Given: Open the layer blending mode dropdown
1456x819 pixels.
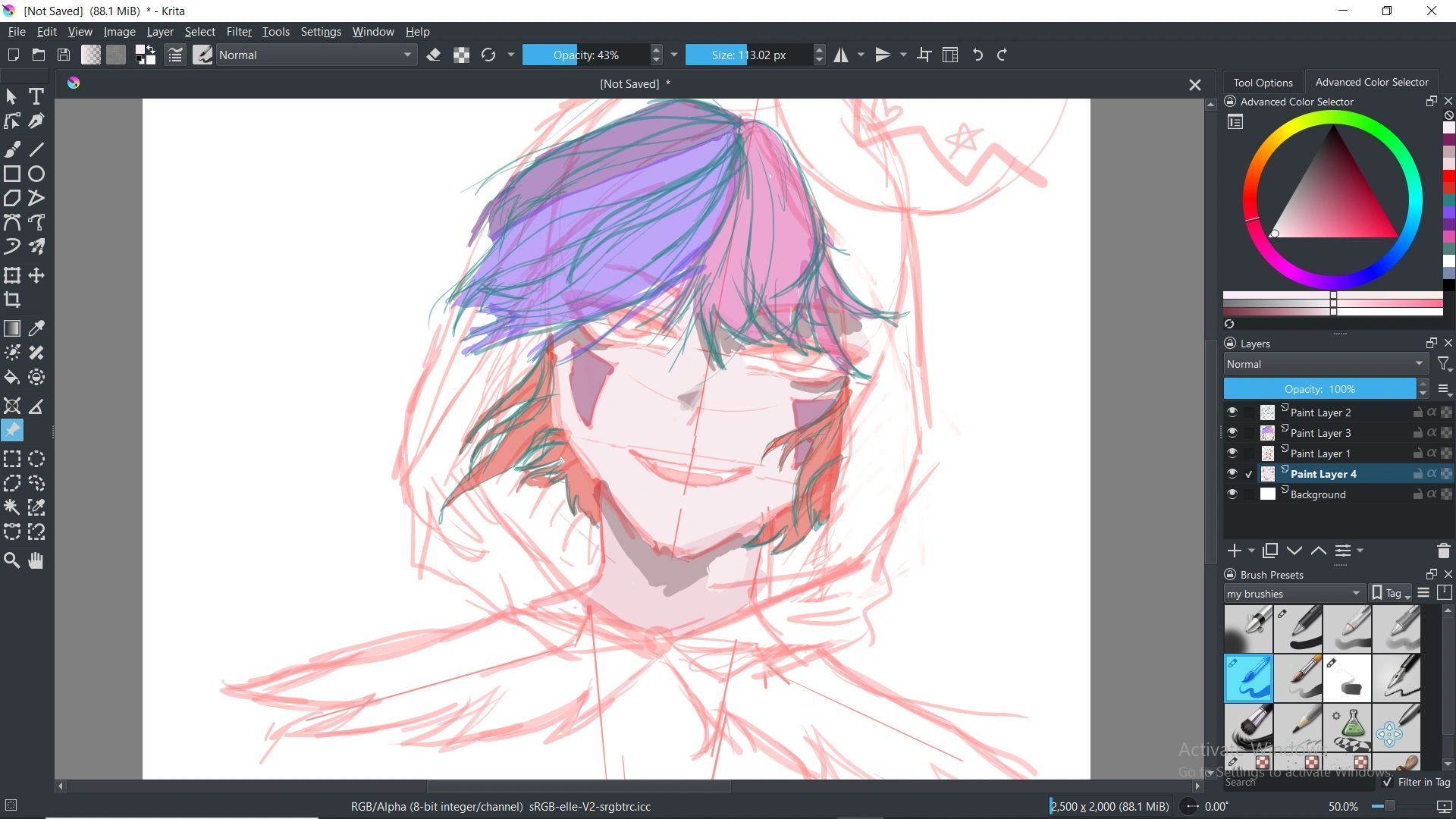Looking at the screenshot, I should click(1323, 364).
